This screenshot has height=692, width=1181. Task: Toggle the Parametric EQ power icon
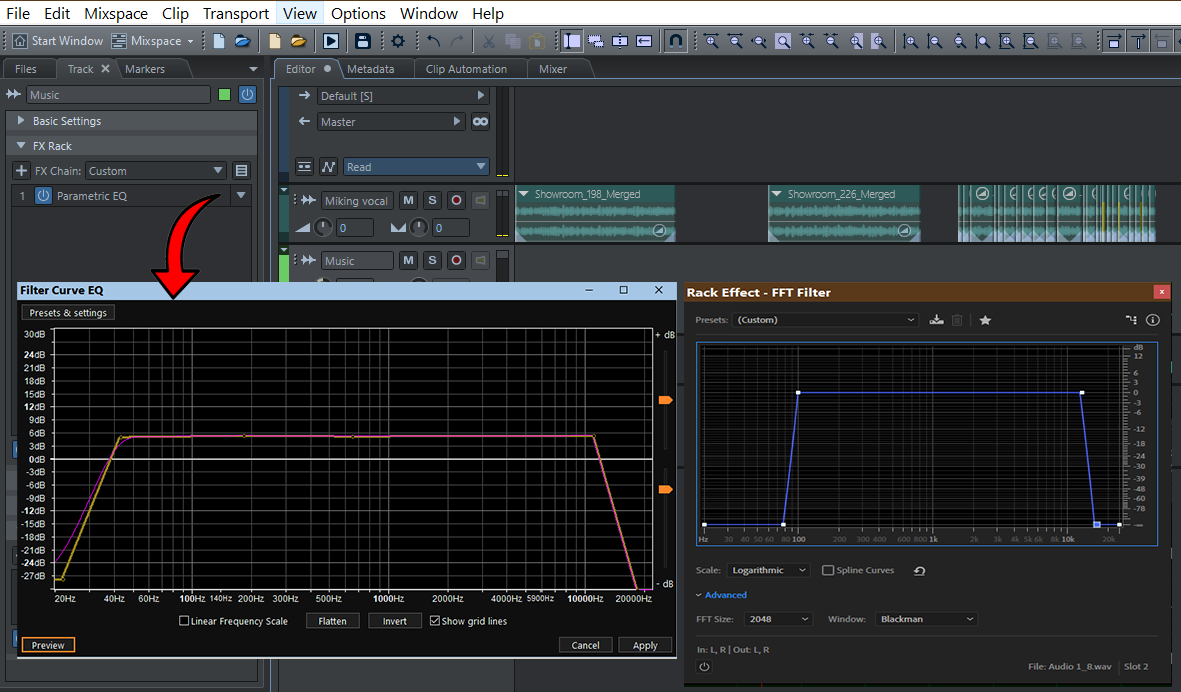point(43,196)
